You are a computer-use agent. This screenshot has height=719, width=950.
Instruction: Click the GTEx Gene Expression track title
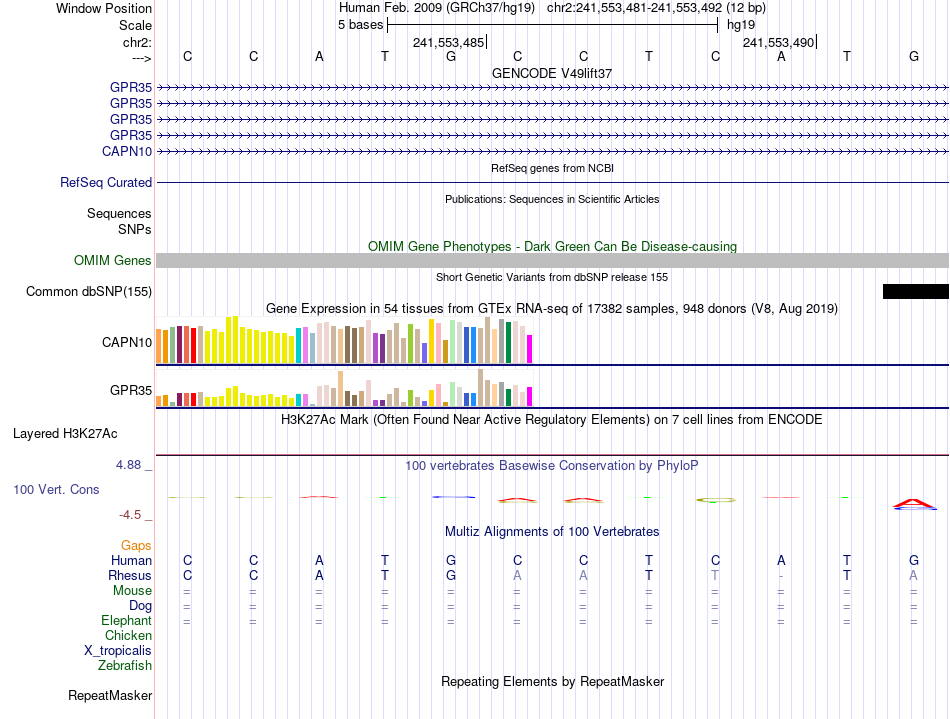pos(552,309)
